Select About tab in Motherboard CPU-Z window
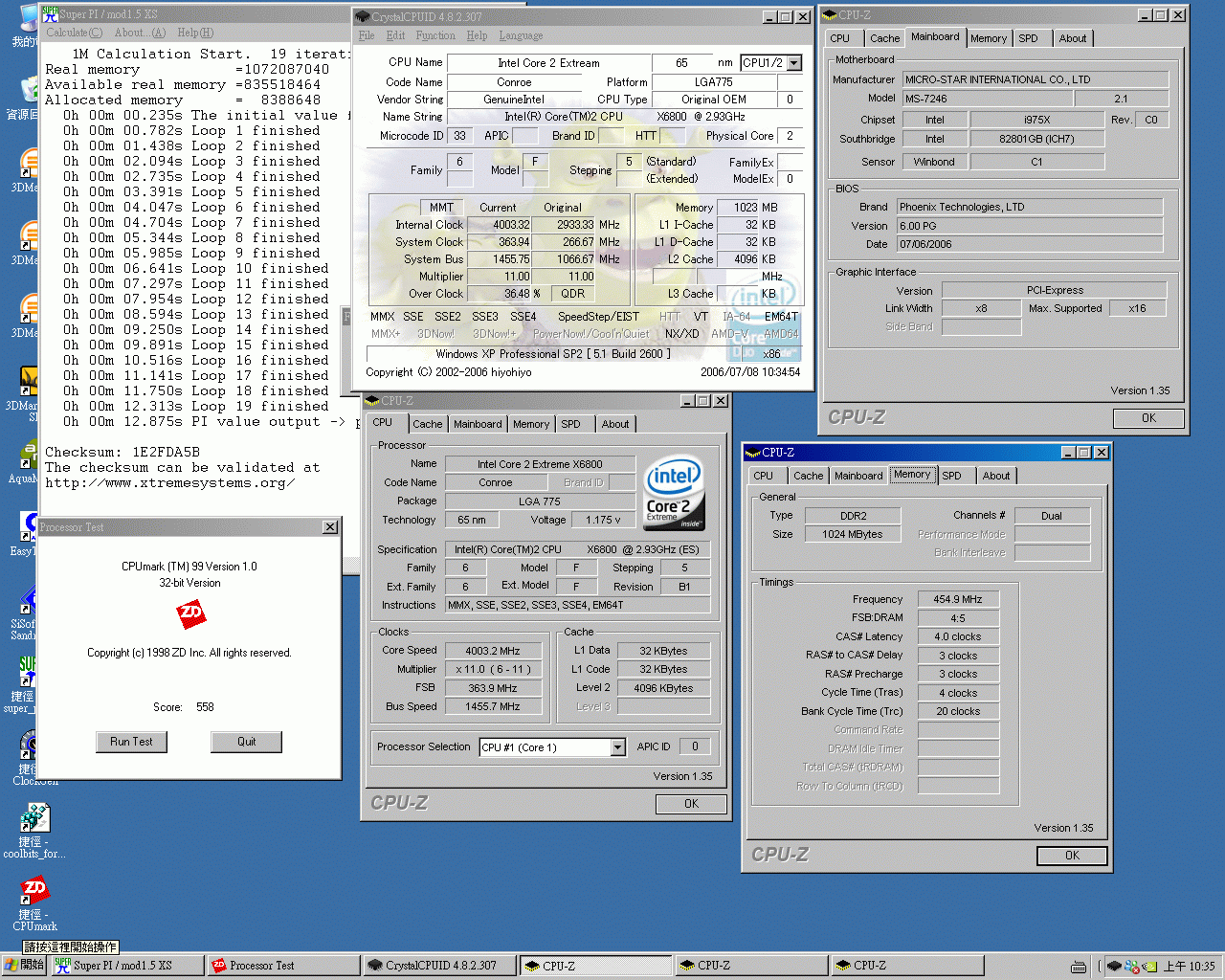 pyautogui.click(x=1072, y=38)
